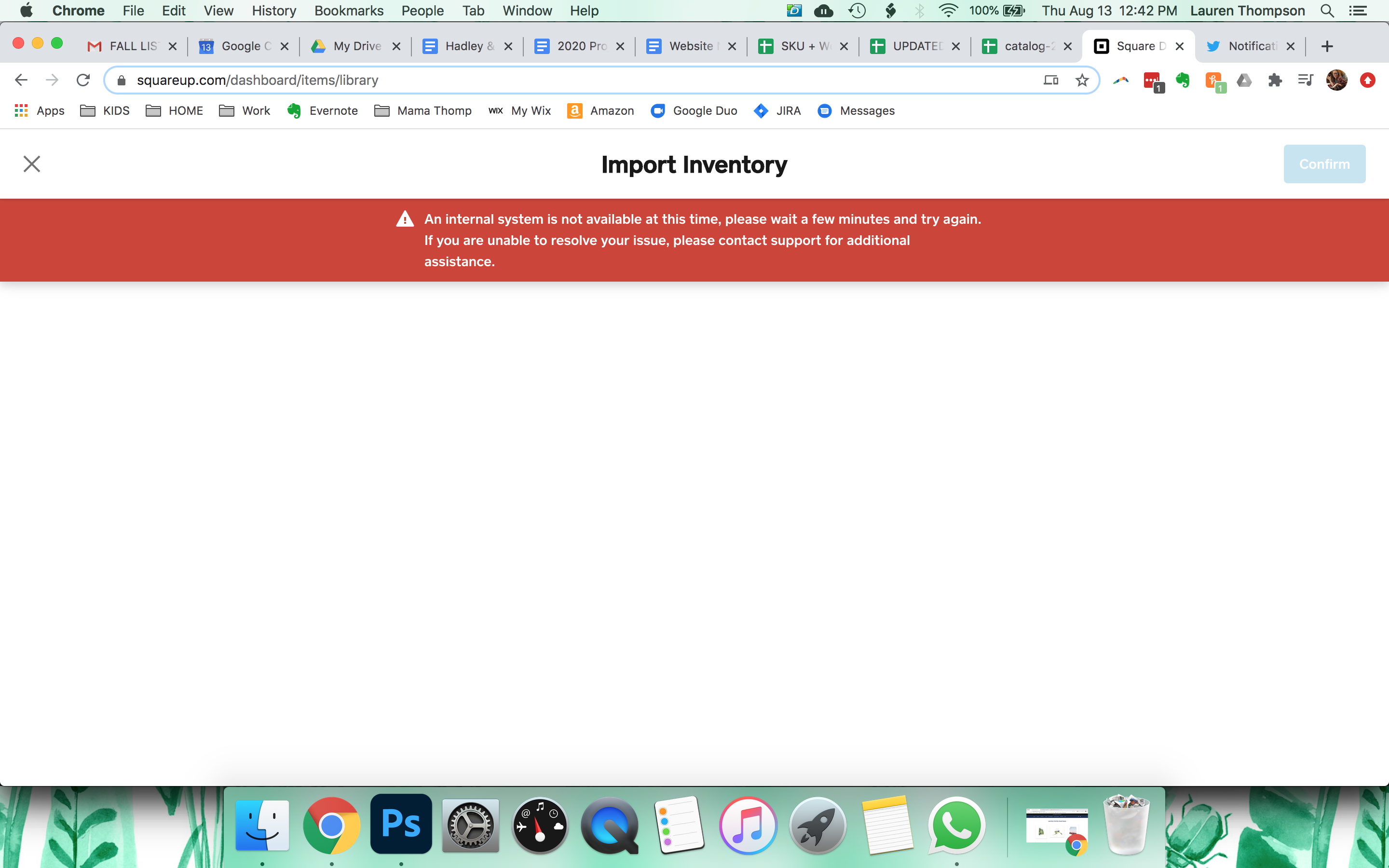Open the Amazon bookmark
This screenshot has width=1389, height=868.
(x=600, y=111)
